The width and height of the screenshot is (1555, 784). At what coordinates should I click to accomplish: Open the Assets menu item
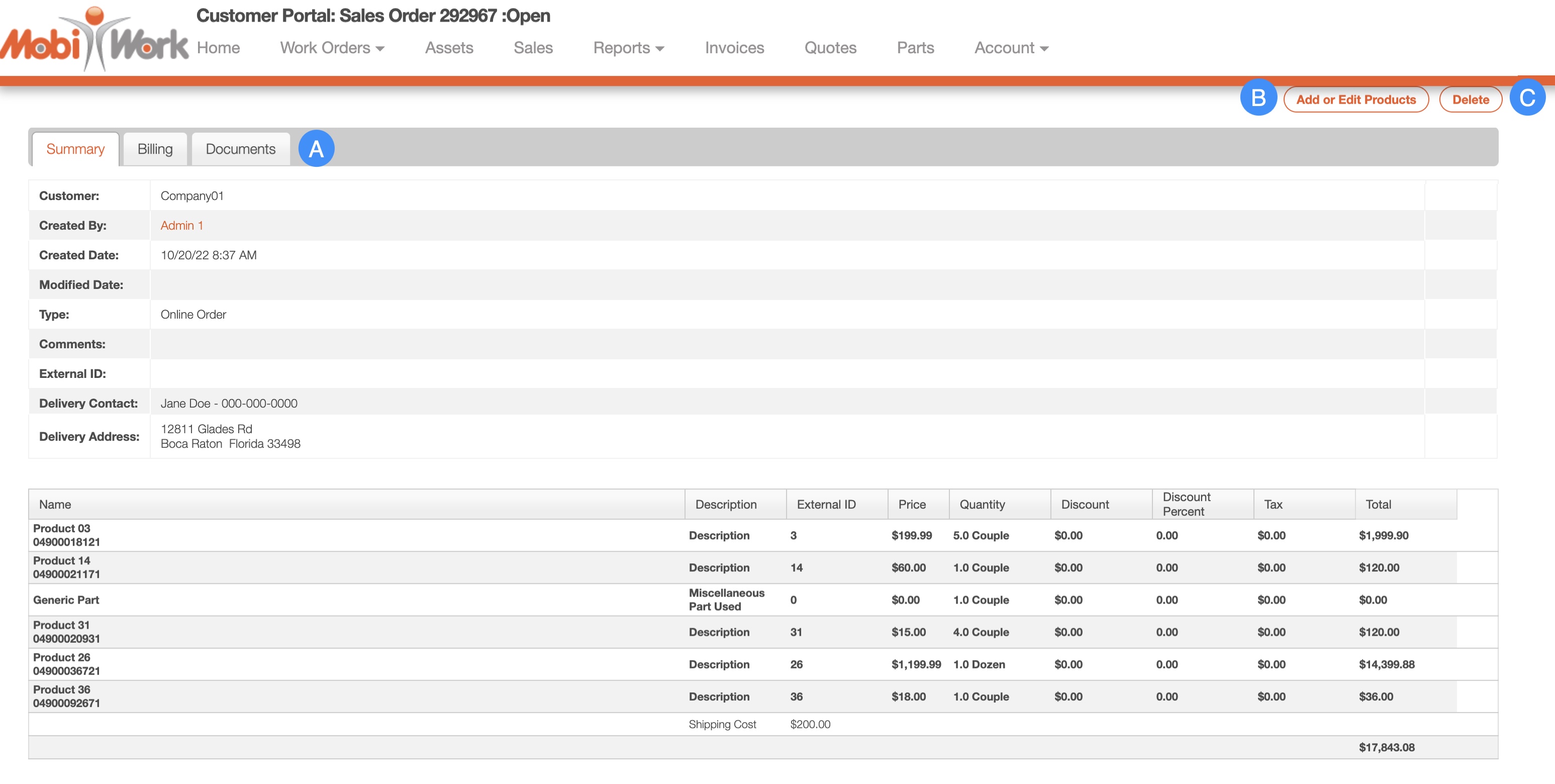(x=448, y=48)
